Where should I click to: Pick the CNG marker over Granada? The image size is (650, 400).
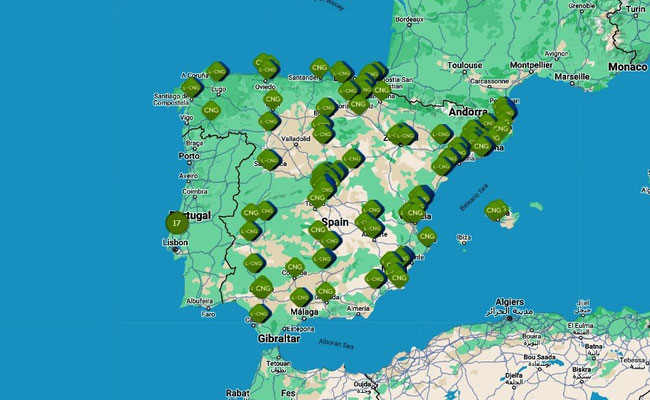325,292
